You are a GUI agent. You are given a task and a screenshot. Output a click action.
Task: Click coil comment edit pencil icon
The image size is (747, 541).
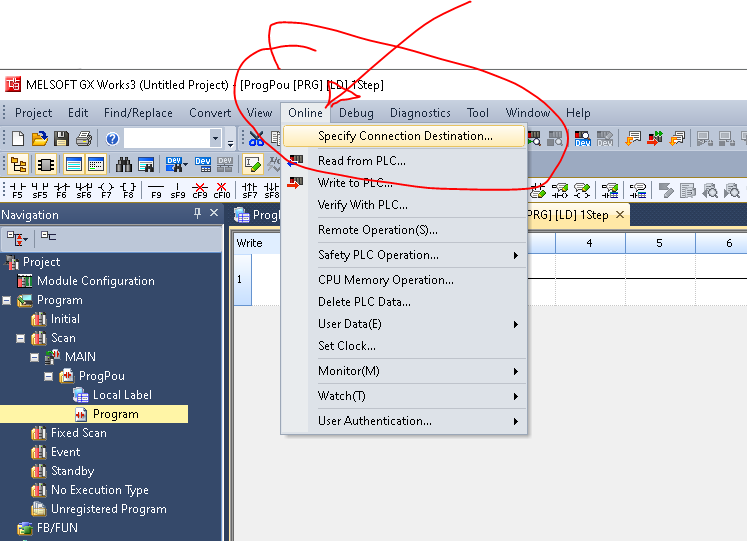coord(582,190)
